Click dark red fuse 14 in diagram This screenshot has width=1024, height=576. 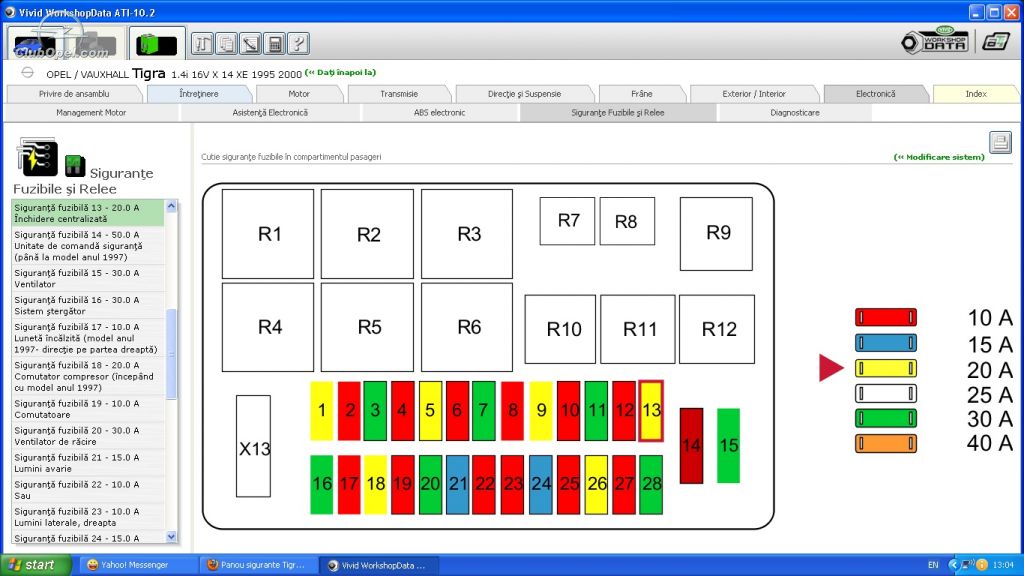pos(692,446)
